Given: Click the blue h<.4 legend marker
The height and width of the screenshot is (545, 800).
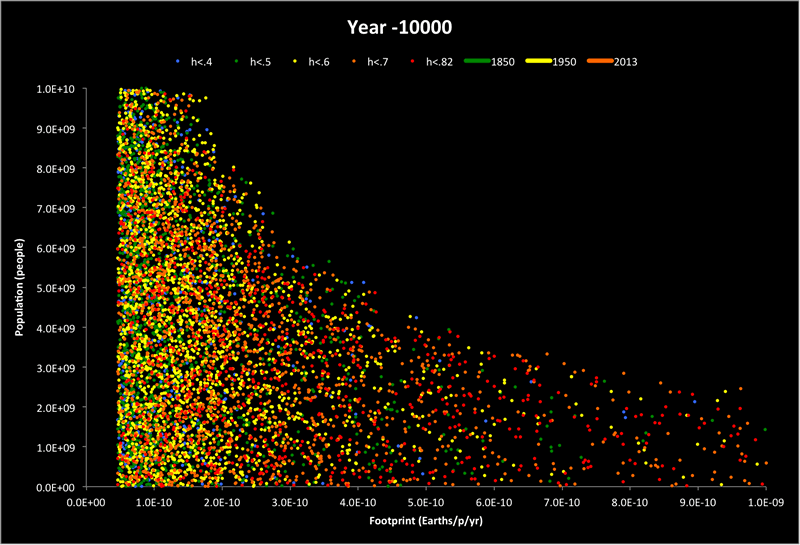Looking at the screenshot, I should click(177, 61).
